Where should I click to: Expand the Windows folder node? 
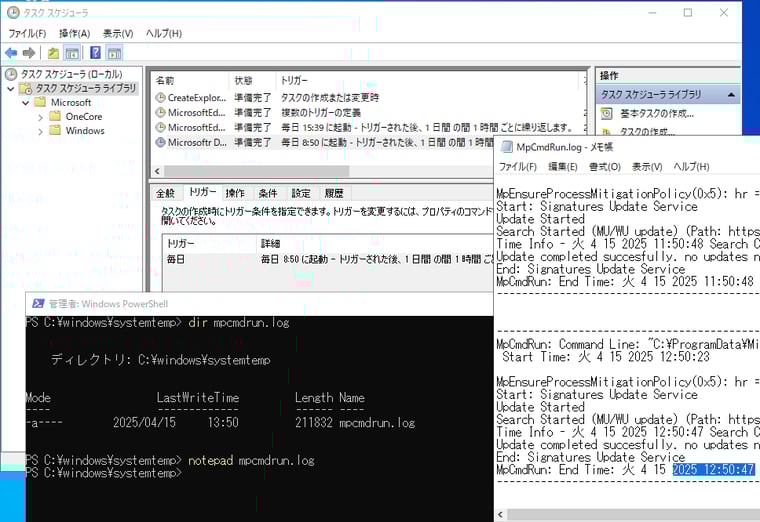41,131
